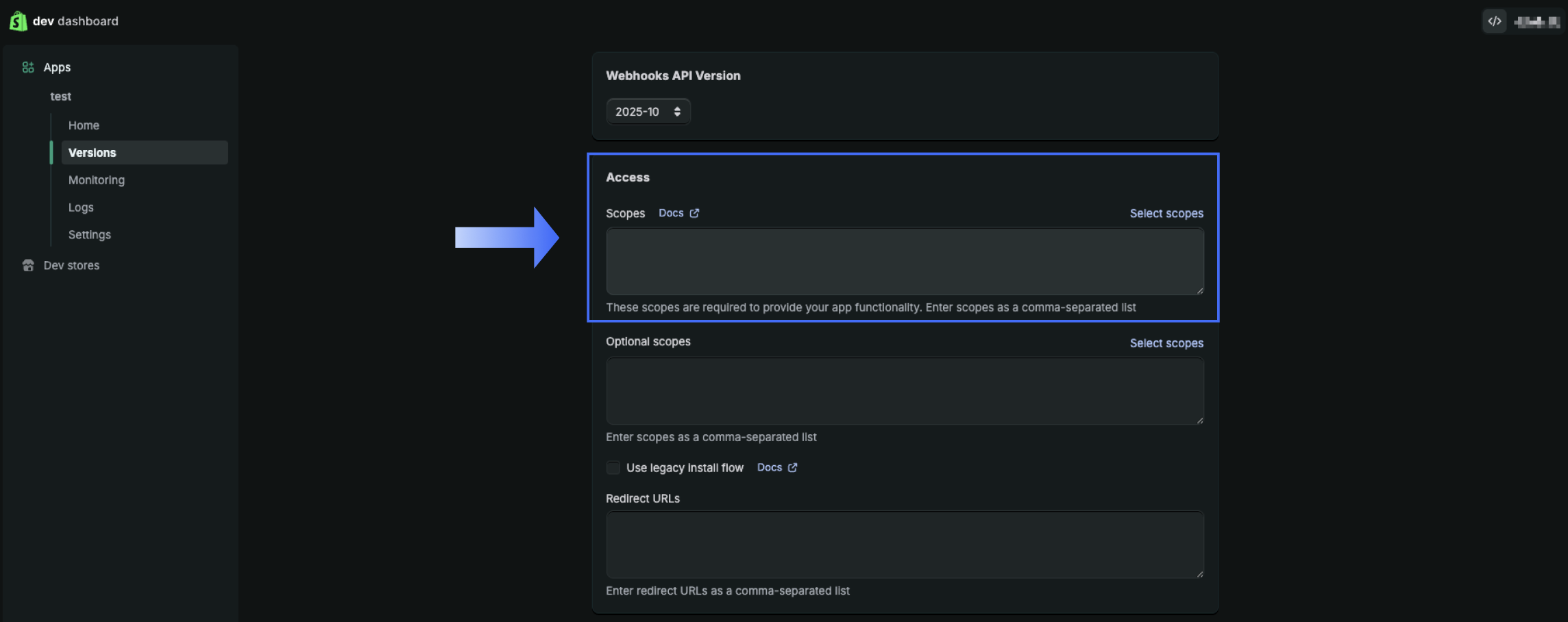Focus the Redirect URLs text area

pyautogui.click(x=905, y=545)
